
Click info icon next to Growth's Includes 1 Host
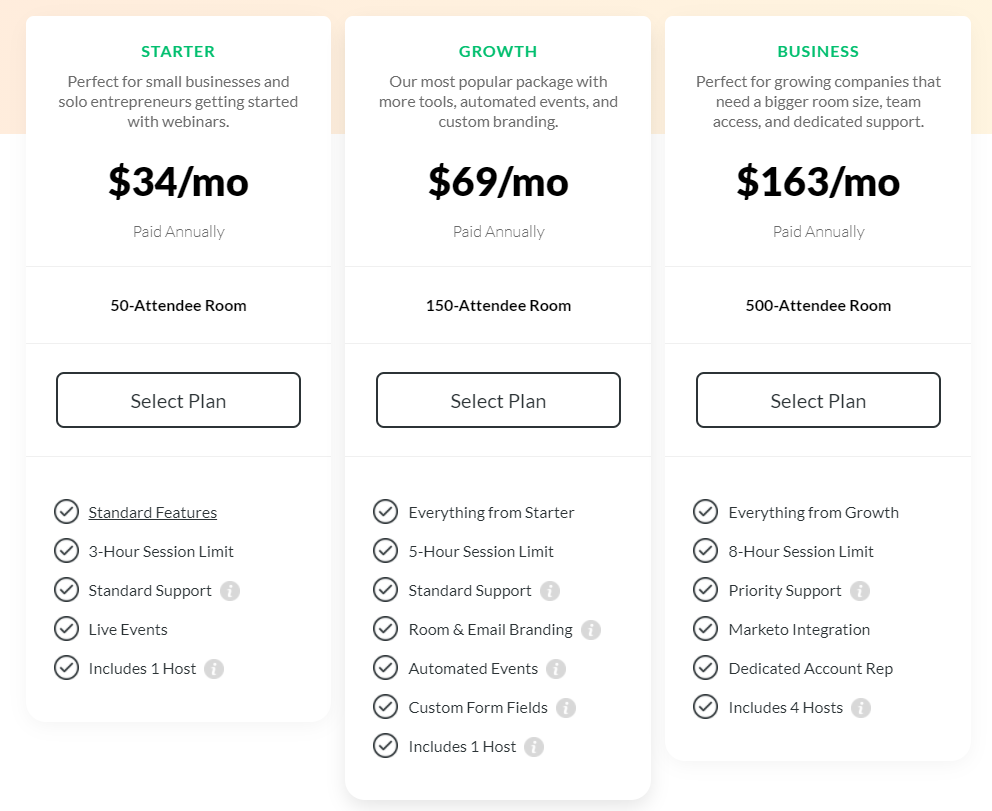(x=534, y=747)
